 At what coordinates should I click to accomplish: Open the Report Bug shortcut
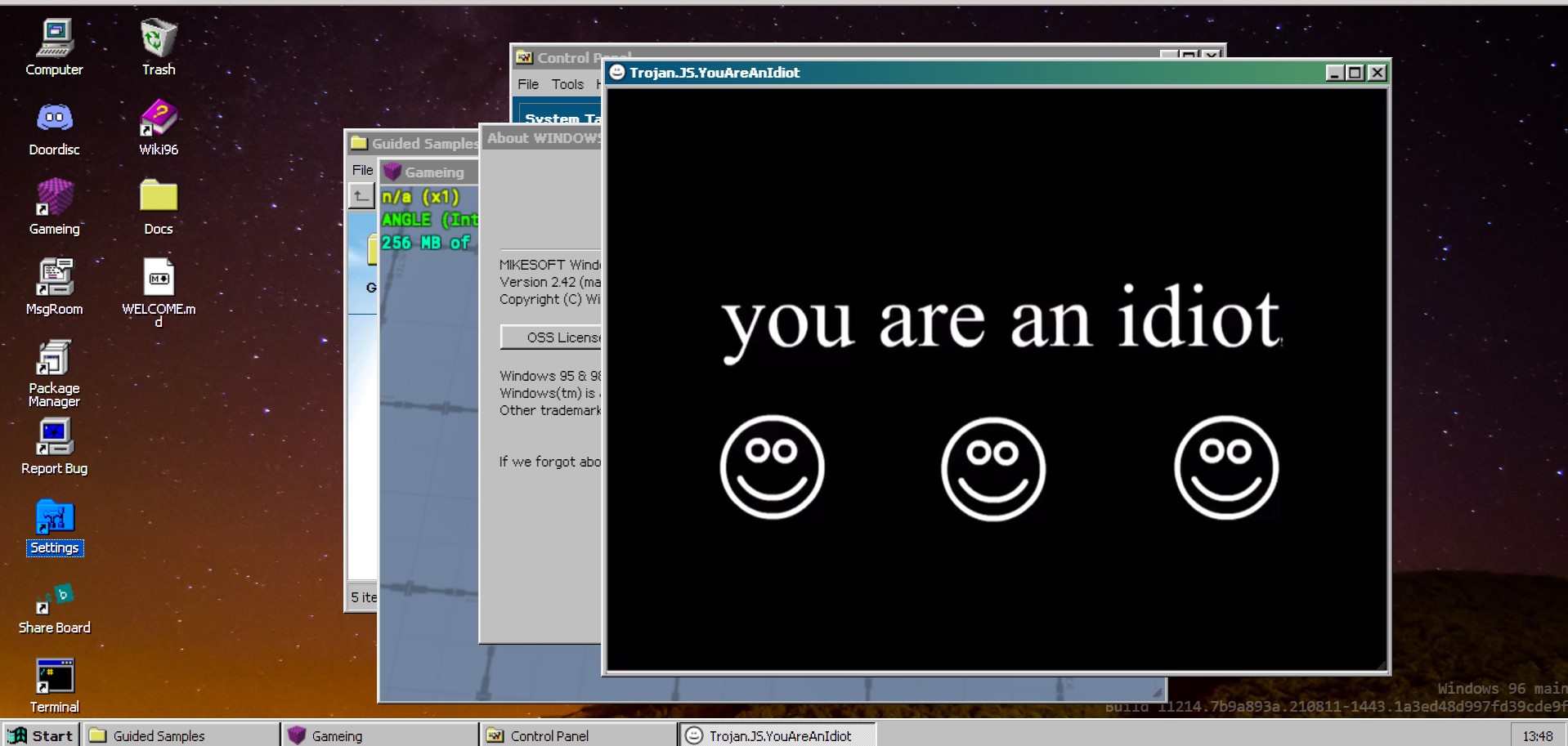(54, 438)
